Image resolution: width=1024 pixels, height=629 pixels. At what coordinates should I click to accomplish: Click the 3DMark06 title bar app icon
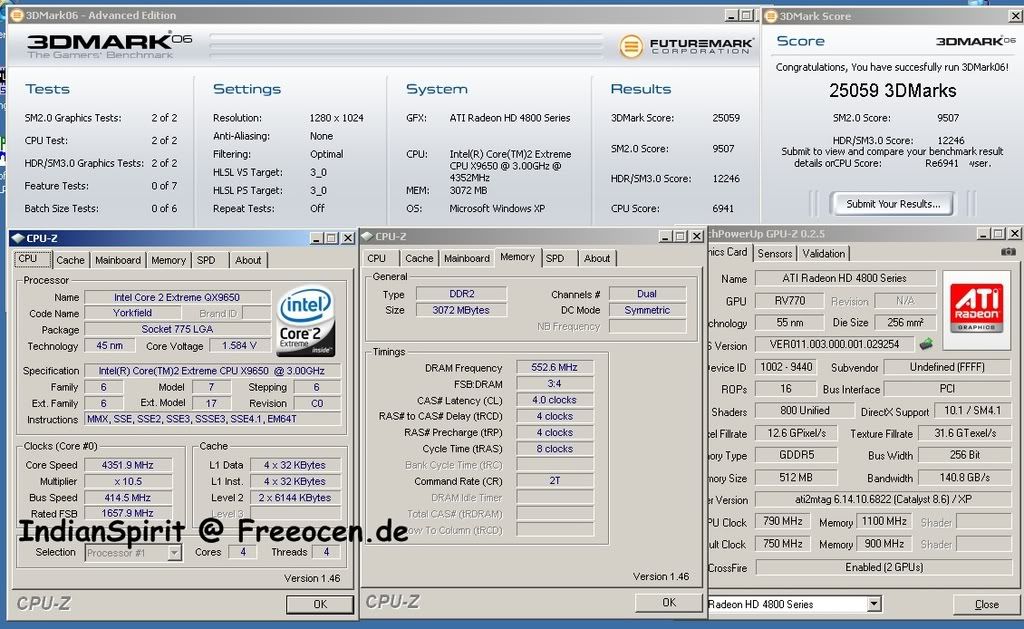(x=16, y=15)
